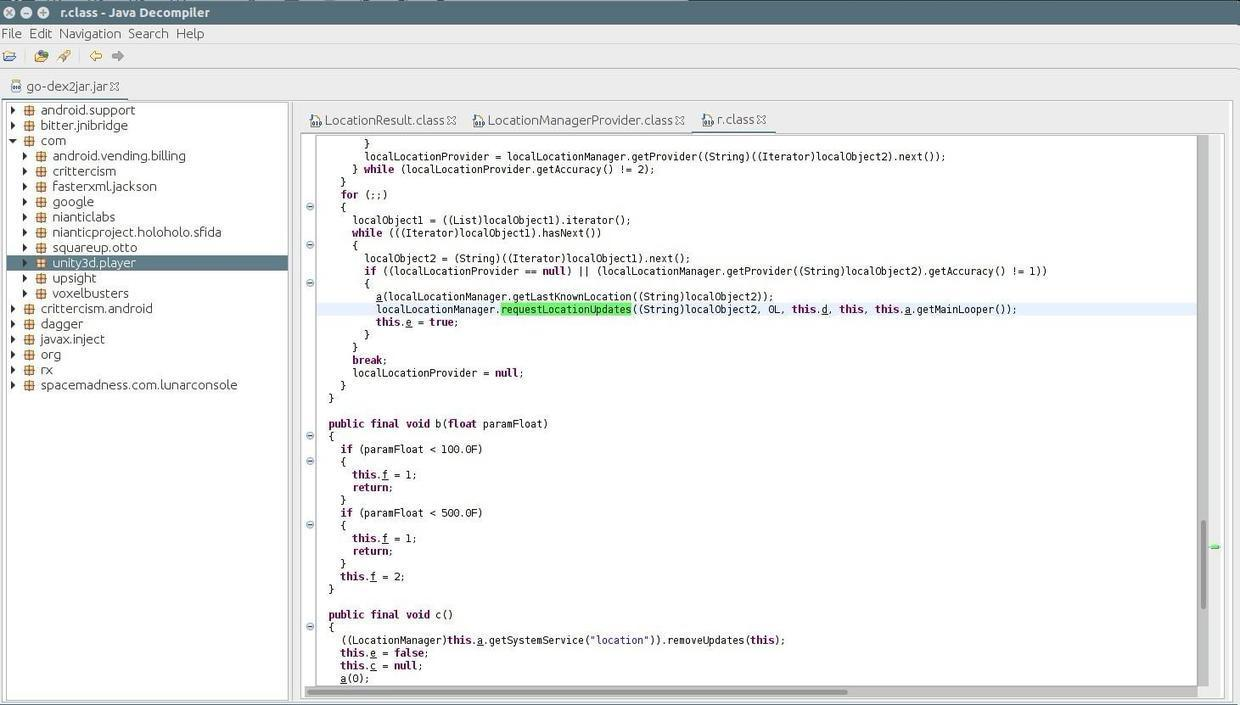Close the LocationResult.class tab
Viewport: 1240px width, 705px height.
tap(452, 120)
